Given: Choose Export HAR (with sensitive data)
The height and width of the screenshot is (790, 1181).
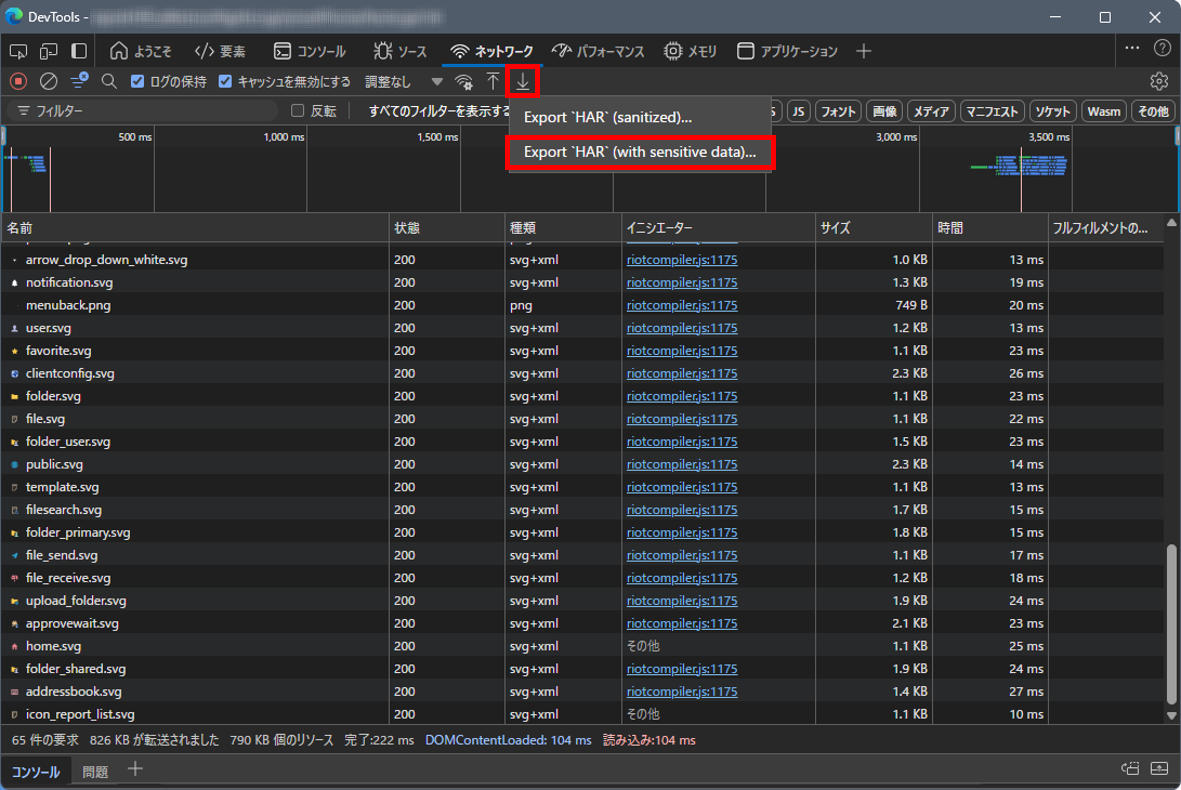Looking at the screenshot, I should coord(640,152).
